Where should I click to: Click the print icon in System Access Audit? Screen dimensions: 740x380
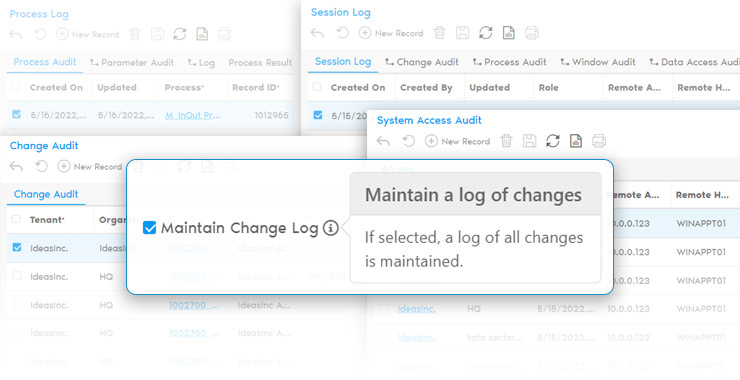click(x=599, y=141)
